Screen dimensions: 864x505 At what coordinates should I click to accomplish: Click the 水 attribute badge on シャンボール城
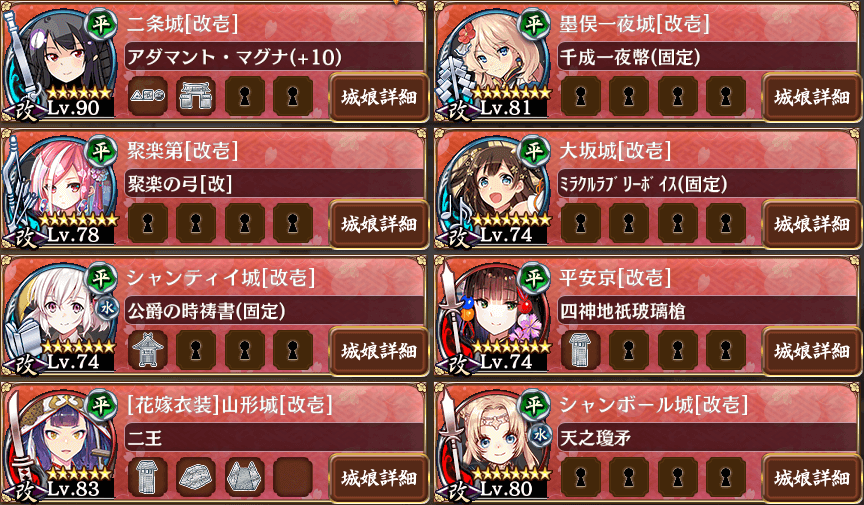coord(541,435)
